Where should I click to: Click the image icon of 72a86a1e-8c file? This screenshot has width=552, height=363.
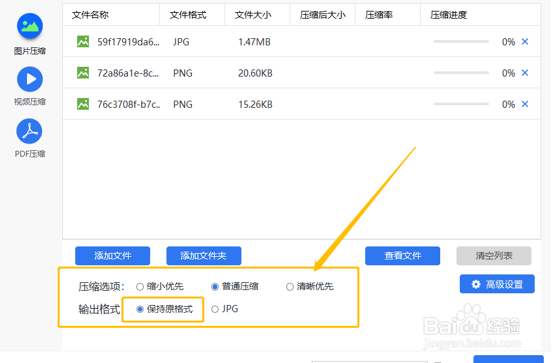pyautogui.click(x=83, y=73)
